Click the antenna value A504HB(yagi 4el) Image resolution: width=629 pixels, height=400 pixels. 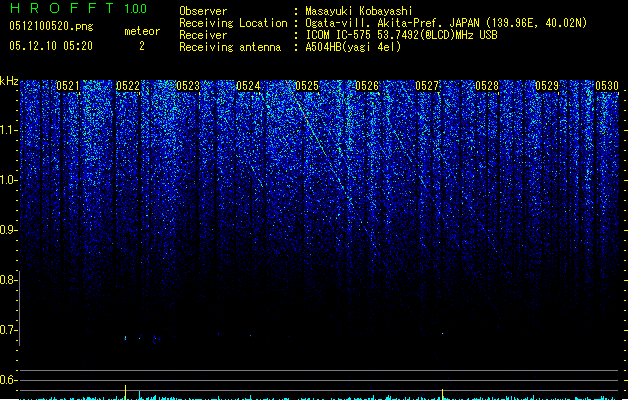(x=353, y=47)
